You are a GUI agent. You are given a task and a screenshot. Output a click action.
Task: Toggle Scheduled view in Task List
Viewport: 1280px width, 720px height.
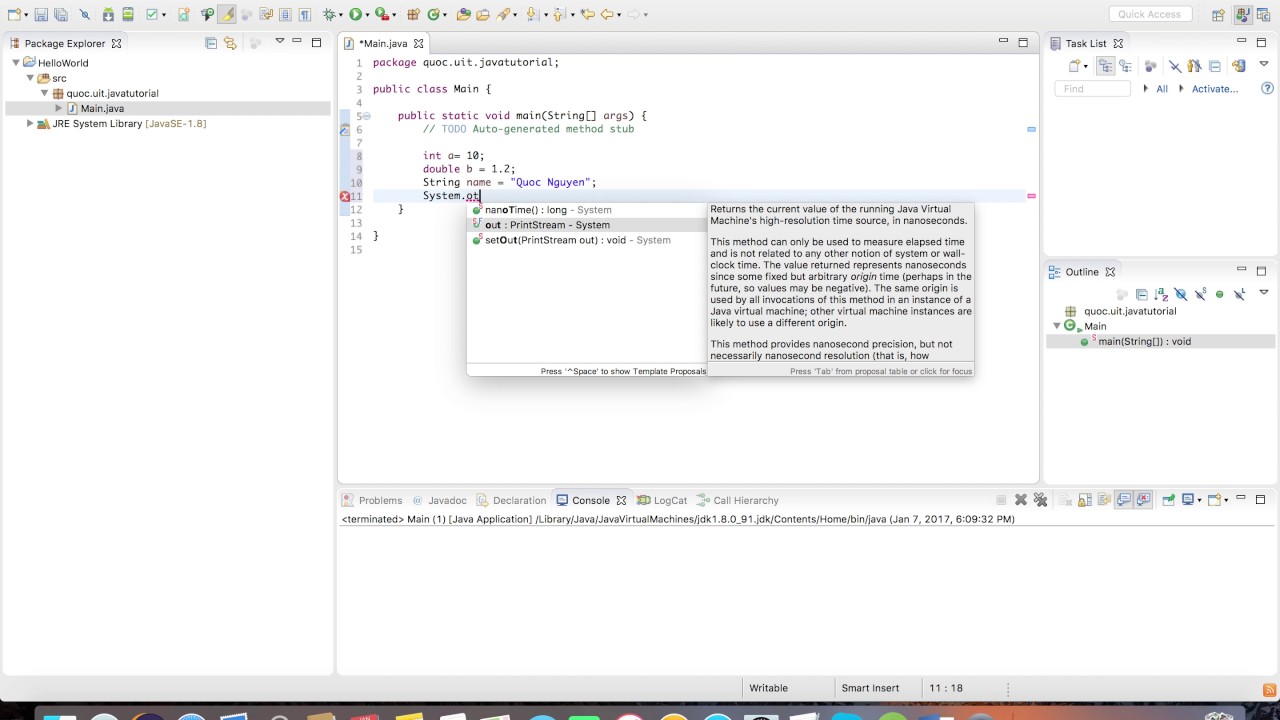[x=1126, y=66]
